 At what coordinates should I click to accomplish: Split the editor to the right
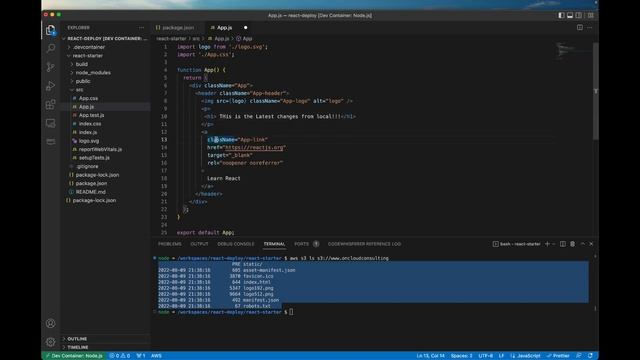[580, 28]
